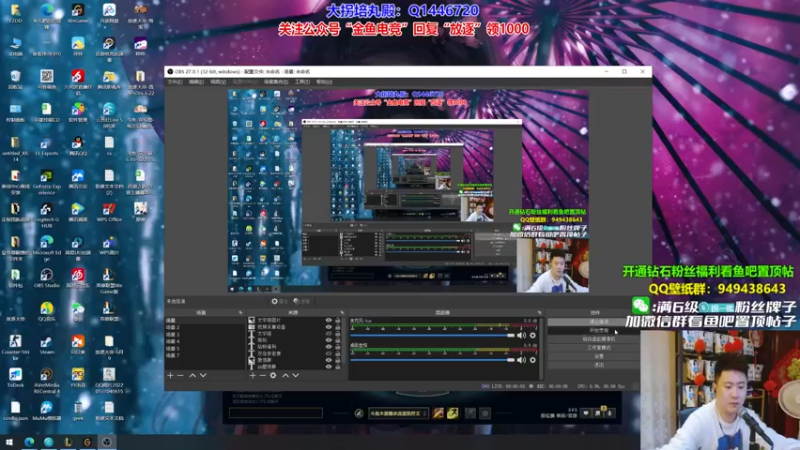This screenshot has width=800, height=450.
Task: Open the WPS Office desktop shortcut
Action: coord(109,212)
